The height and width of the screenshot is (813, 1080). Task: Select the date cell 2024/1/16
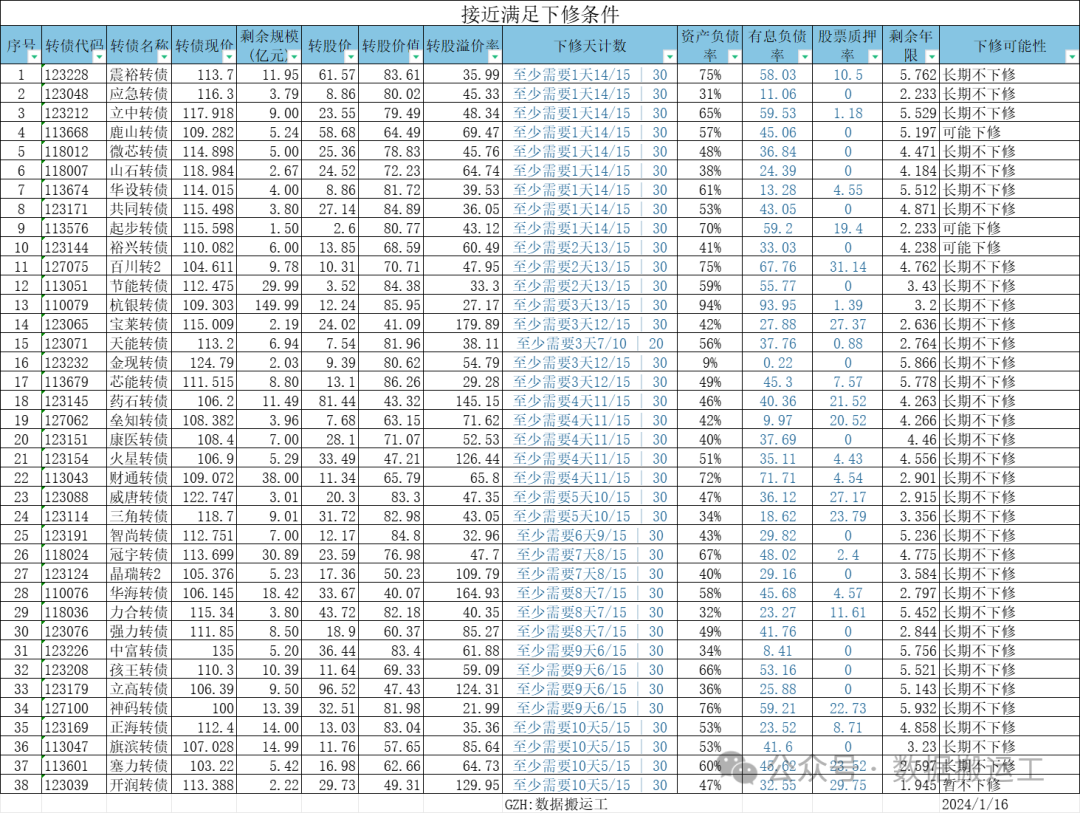coord(1009,804)
